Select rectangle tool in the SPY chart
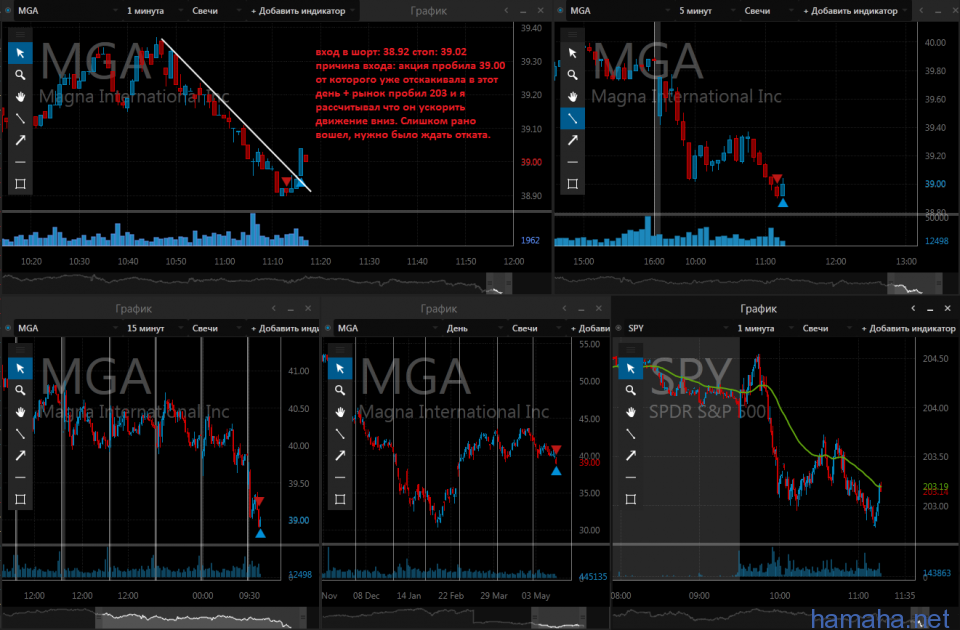Viewport: 960px width, 630px height. 631,499
